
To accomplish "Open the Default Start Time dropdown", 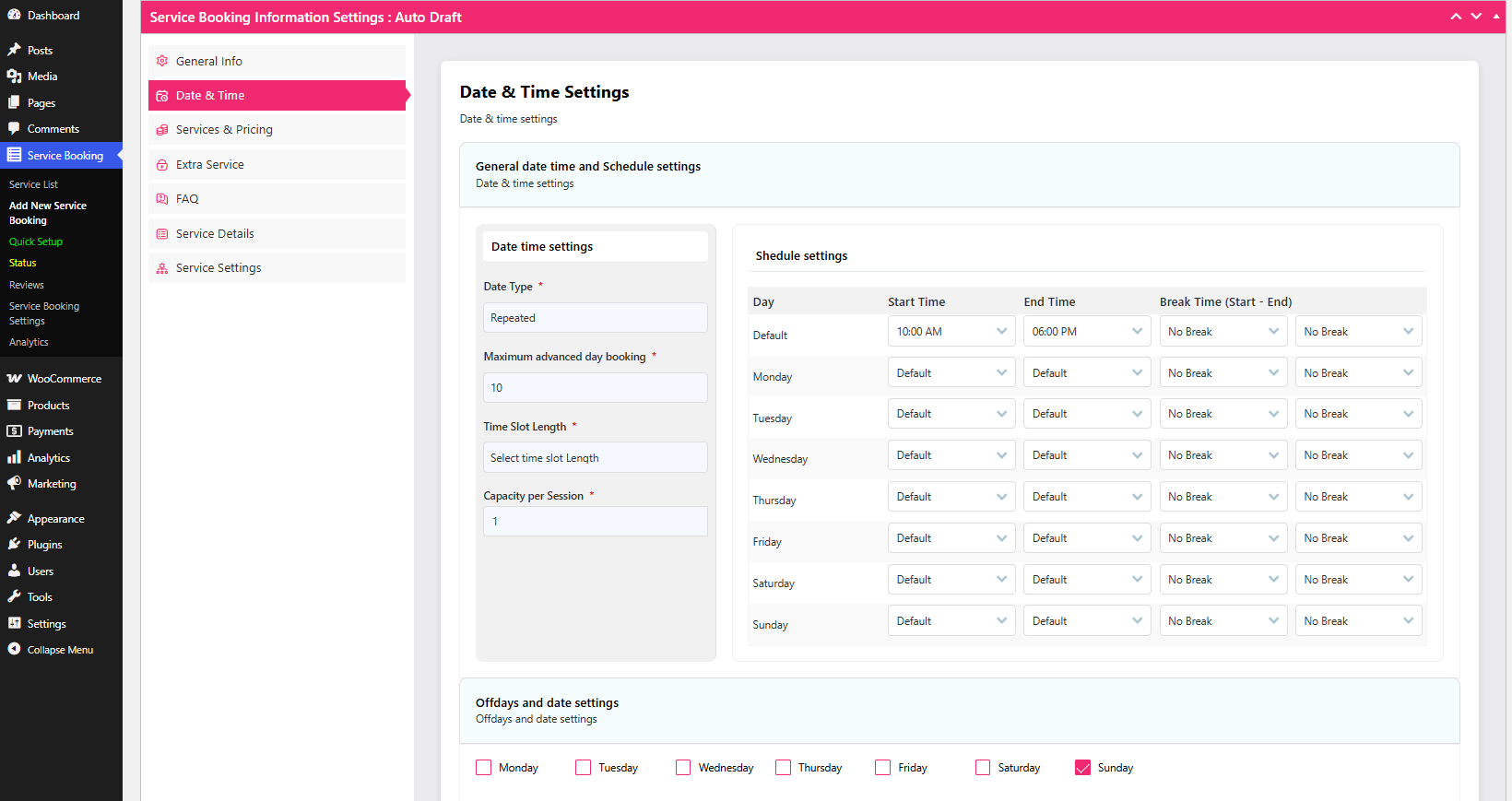I will [951, 332].
